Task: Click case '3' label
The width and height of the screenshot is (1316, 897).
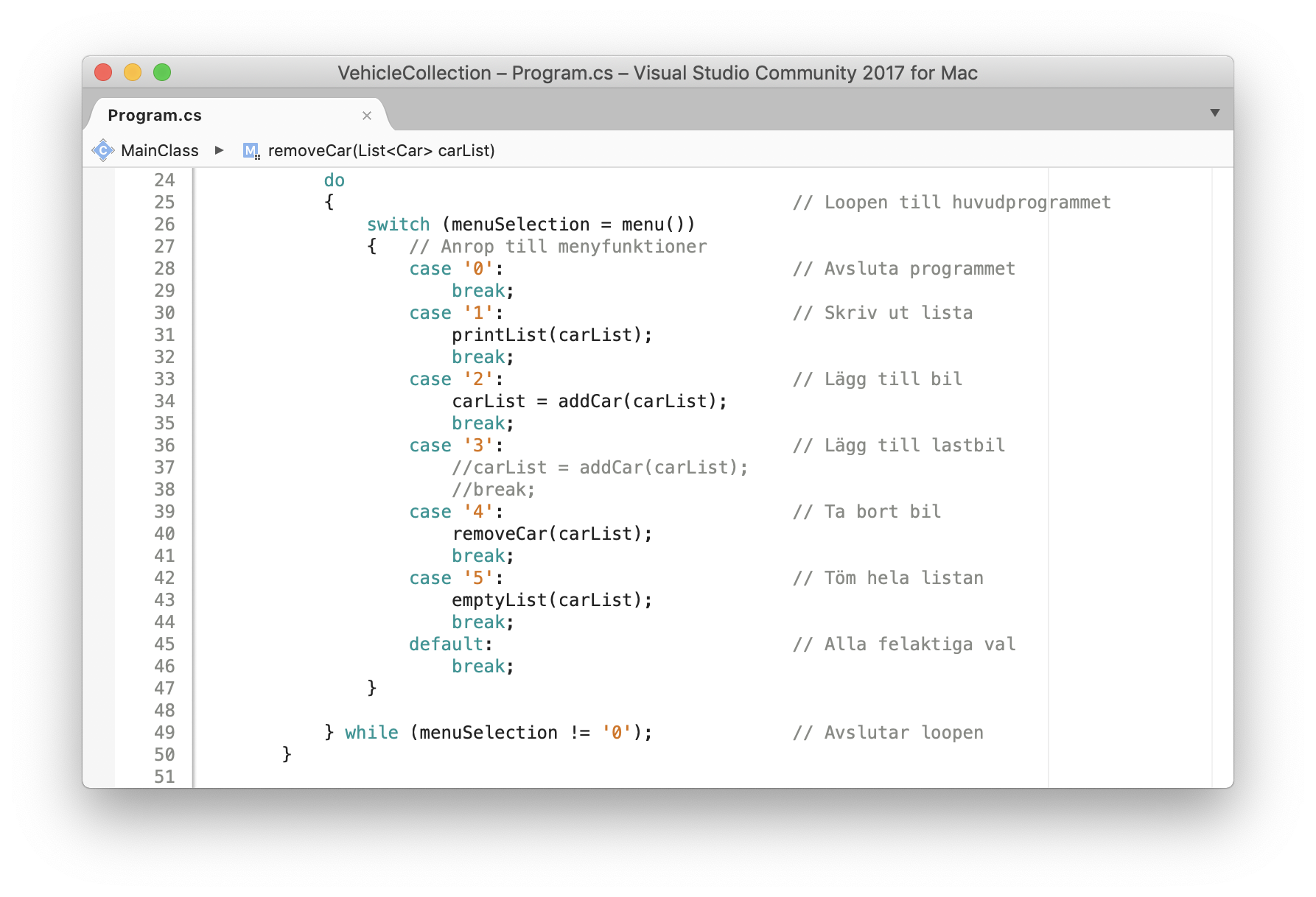Action: (456, 446)
